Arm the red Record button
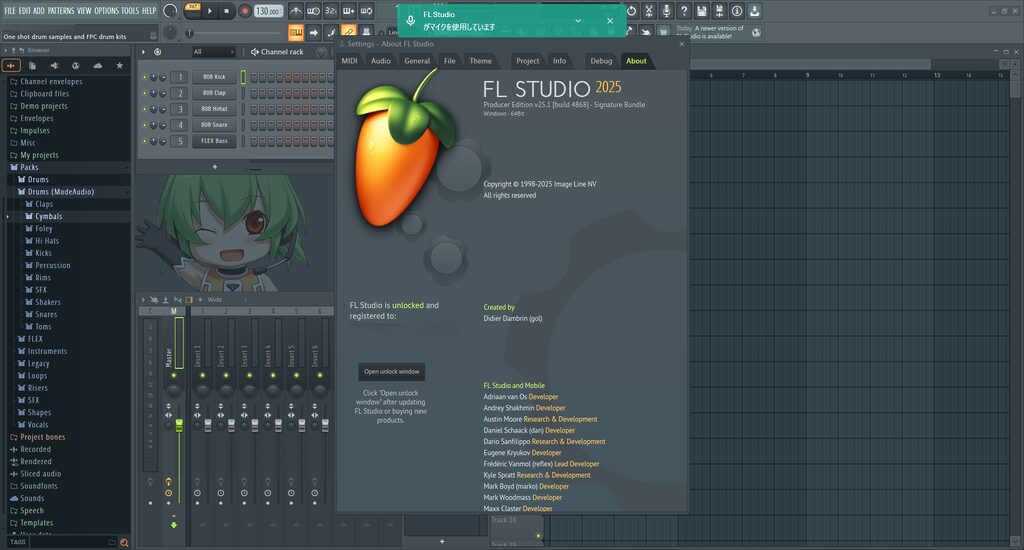 245,11
